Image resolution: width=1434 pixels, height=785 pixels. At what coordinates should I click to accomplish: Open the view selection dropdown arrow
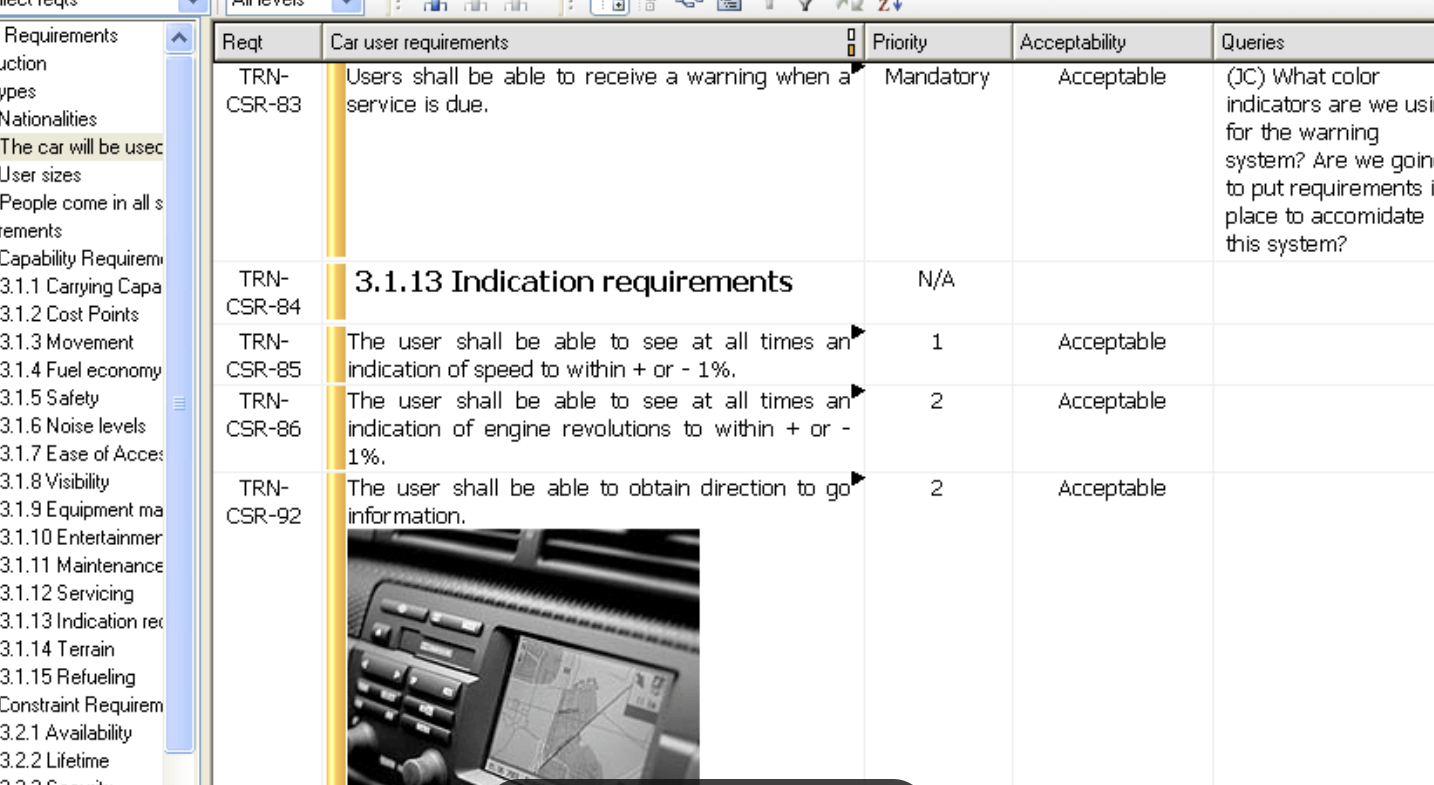point(192,4)
